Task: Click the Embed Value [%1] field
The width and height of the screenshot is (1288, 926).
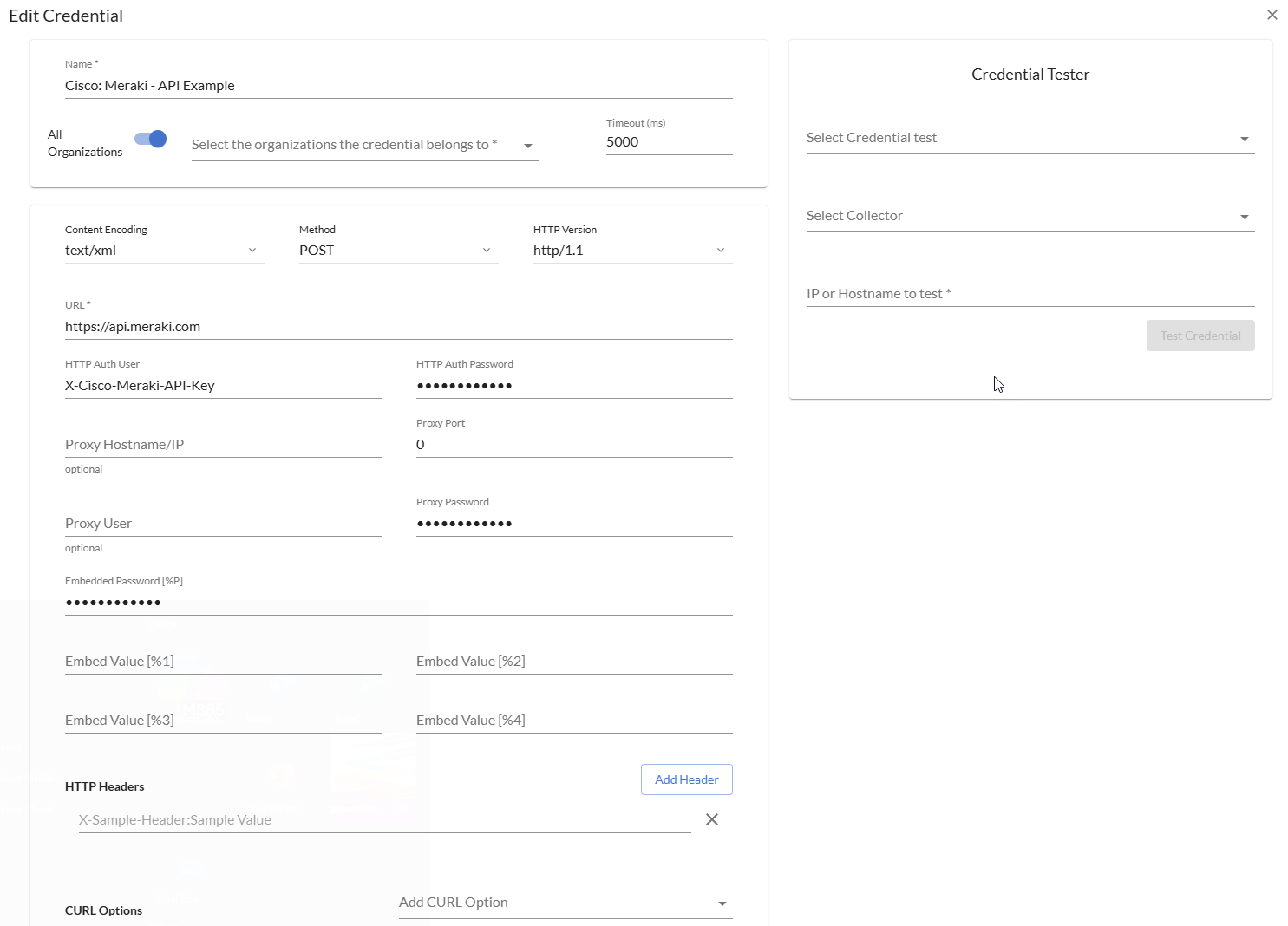Action: click(222, 662)
